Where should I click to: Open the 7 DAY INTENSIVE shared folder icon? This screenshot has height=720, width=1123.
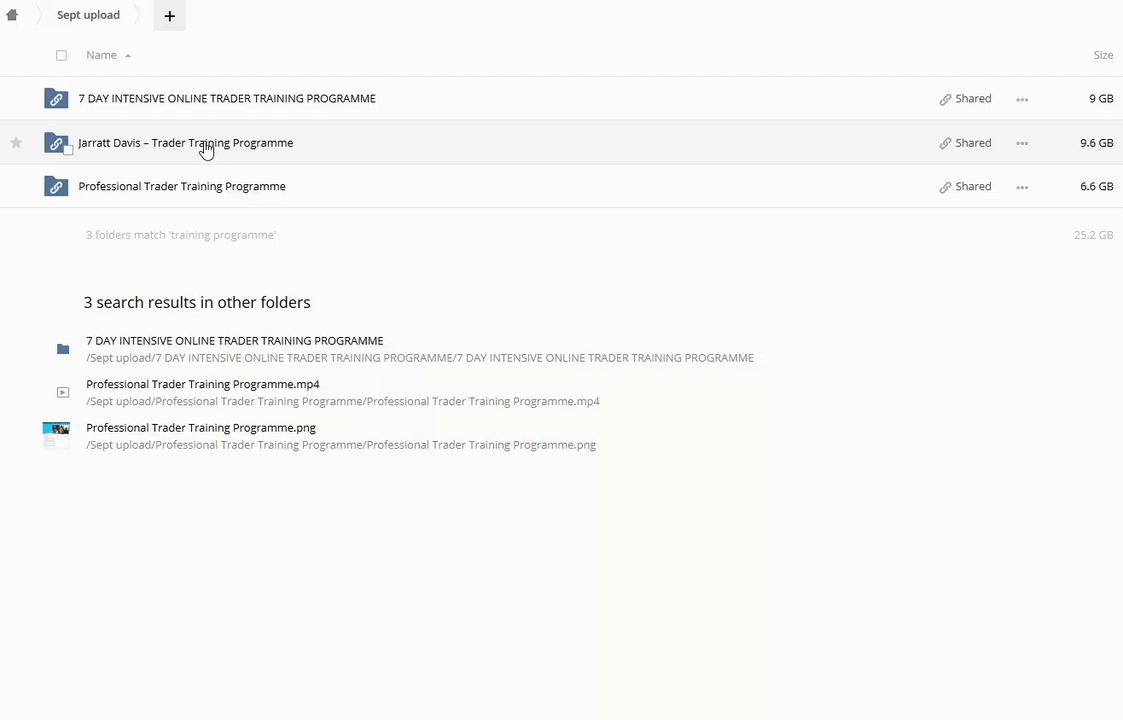(x=56, y=99)
